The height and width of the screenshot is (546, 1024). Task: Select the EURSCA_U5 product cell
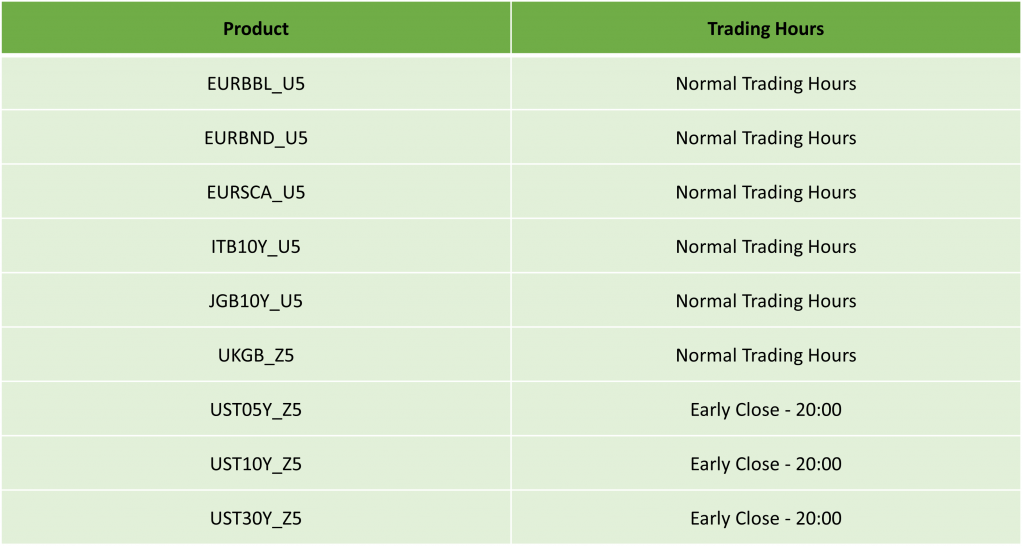pos(256,192)
